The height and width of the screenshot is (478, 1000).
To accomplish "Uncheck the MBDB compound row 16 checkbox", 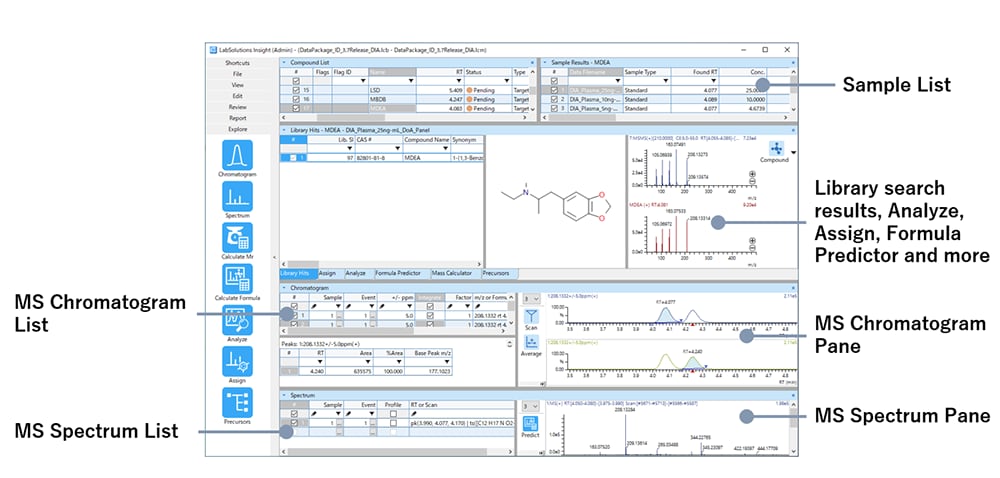I will click(295, 101).
